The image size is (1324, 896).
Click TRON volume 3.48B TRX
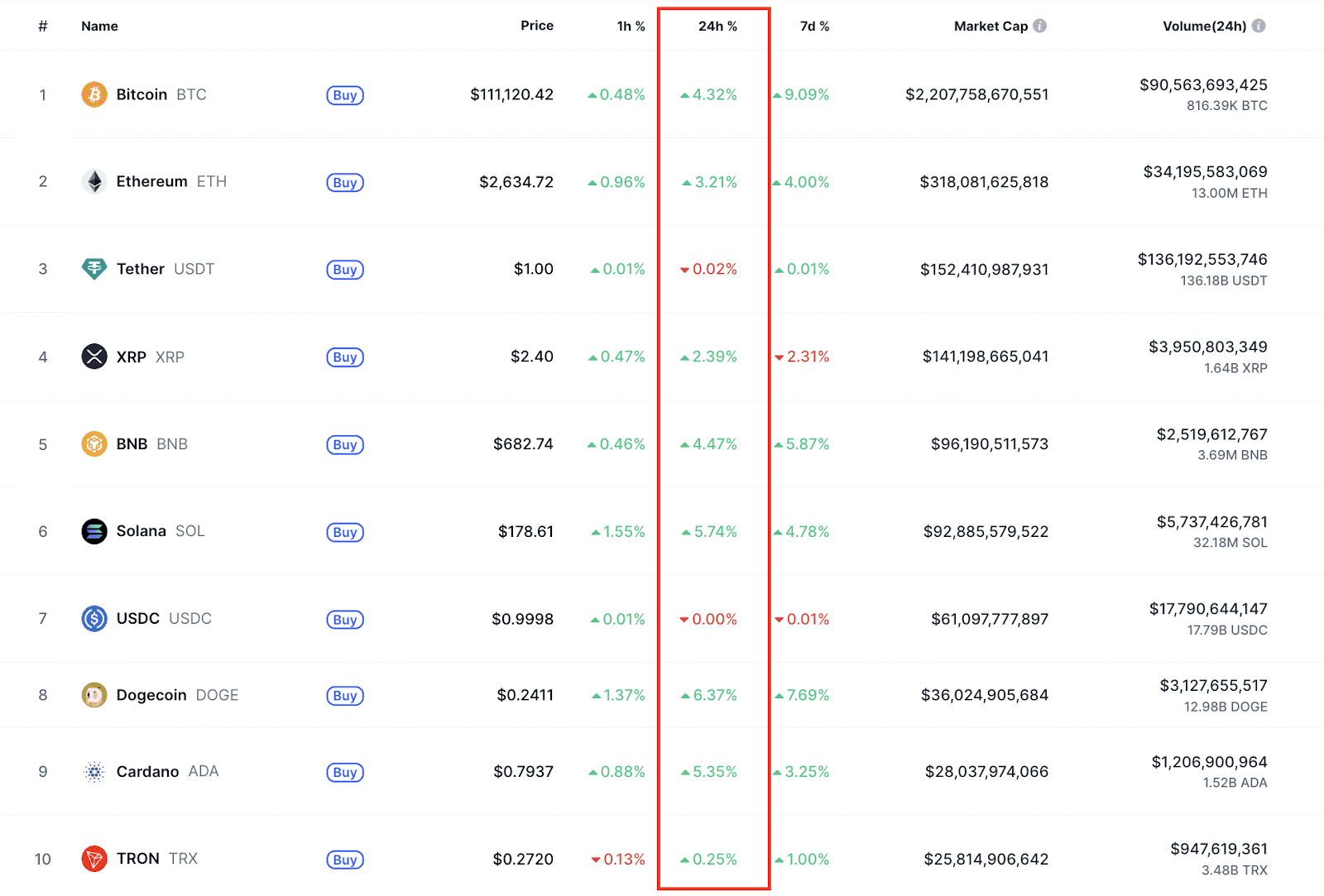pyautogui.click(x=1235, y=870)
